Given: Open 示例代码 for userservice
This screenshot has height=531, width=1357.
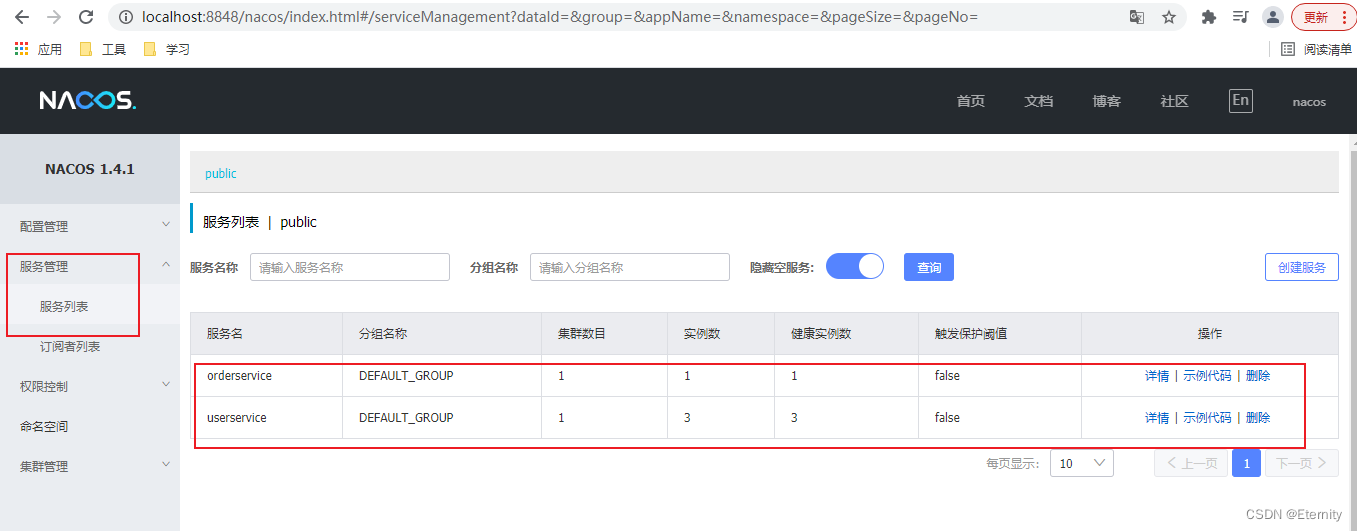Looking at the screenshot, I should pos(1208,417).
